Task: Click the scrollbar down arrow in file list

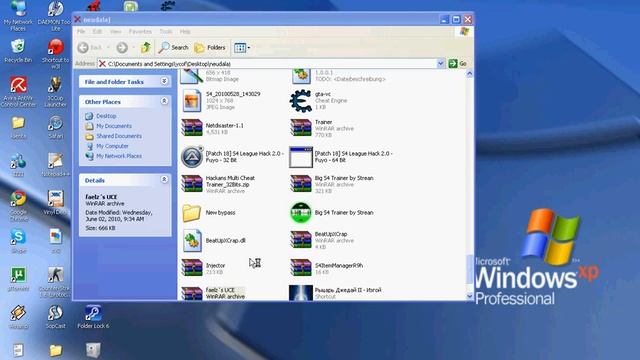Action: tap(469, 296)
